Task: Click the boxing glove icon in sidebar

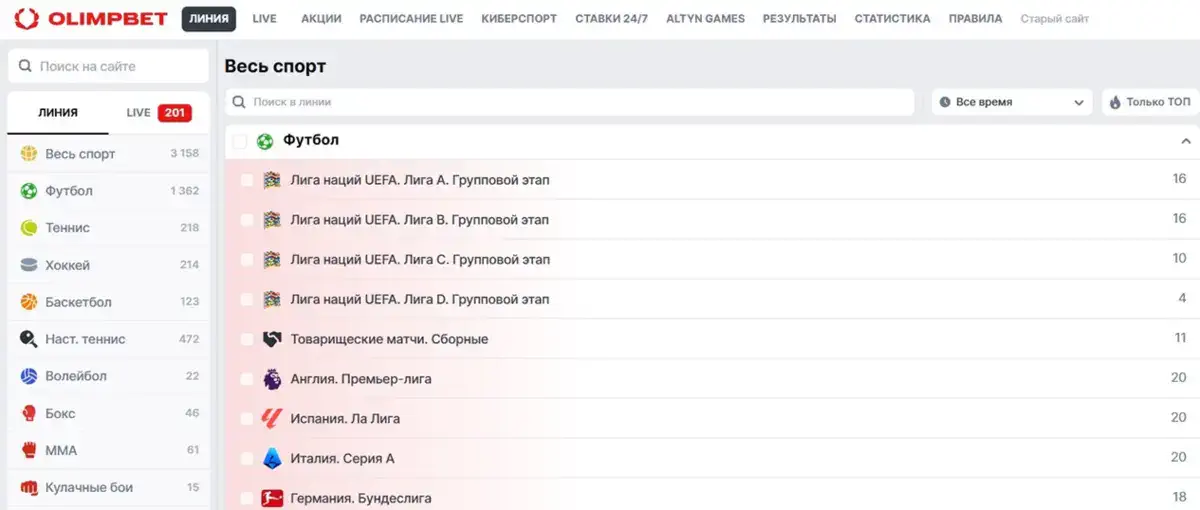Action: [29, 413]
